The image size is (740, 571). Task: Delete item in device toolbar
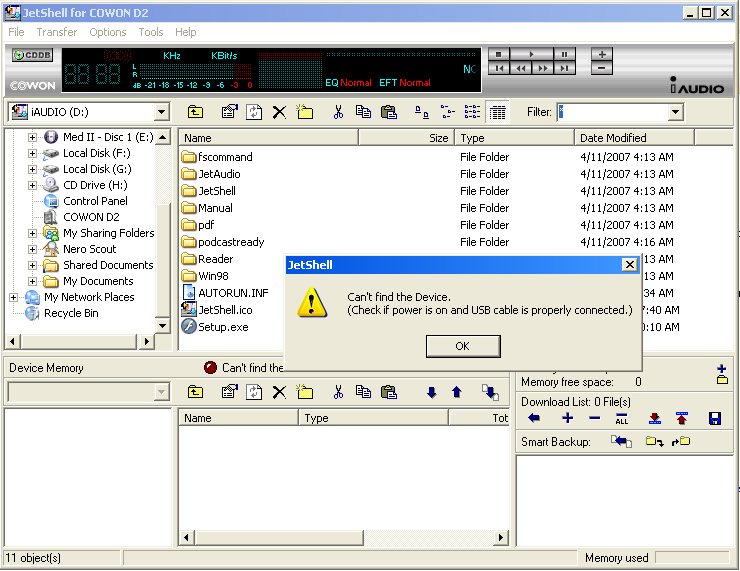click(x=279, y=393)
